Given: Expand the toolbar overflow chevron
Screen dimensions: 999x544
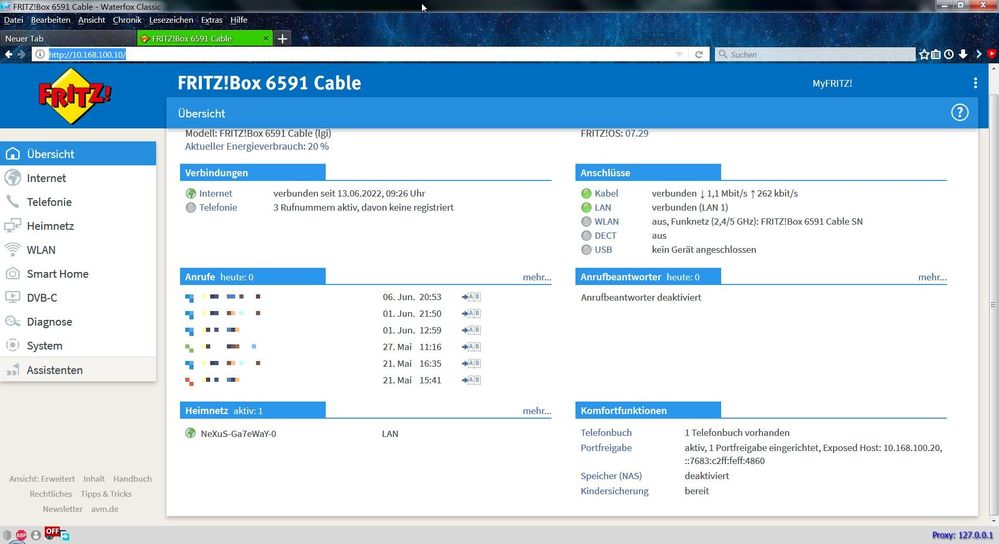Looking at the screenshot, I should coord(979,55).
